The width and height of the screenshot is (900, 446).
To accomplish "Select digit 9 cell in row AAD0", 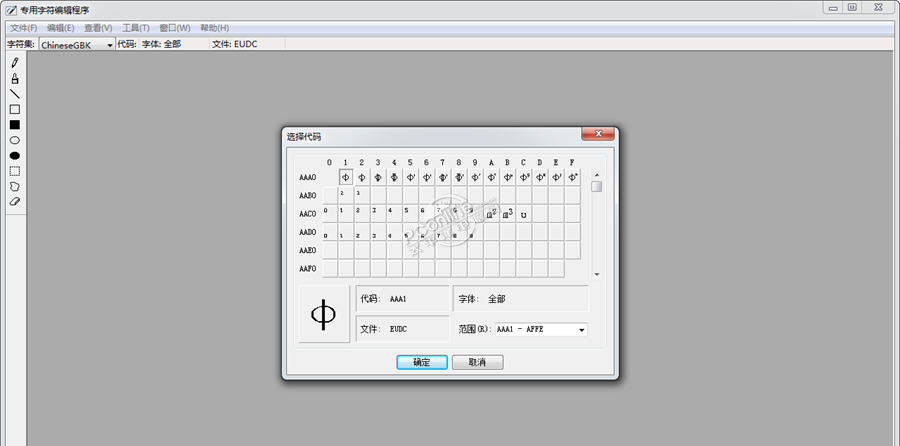I will click(475, 232).
